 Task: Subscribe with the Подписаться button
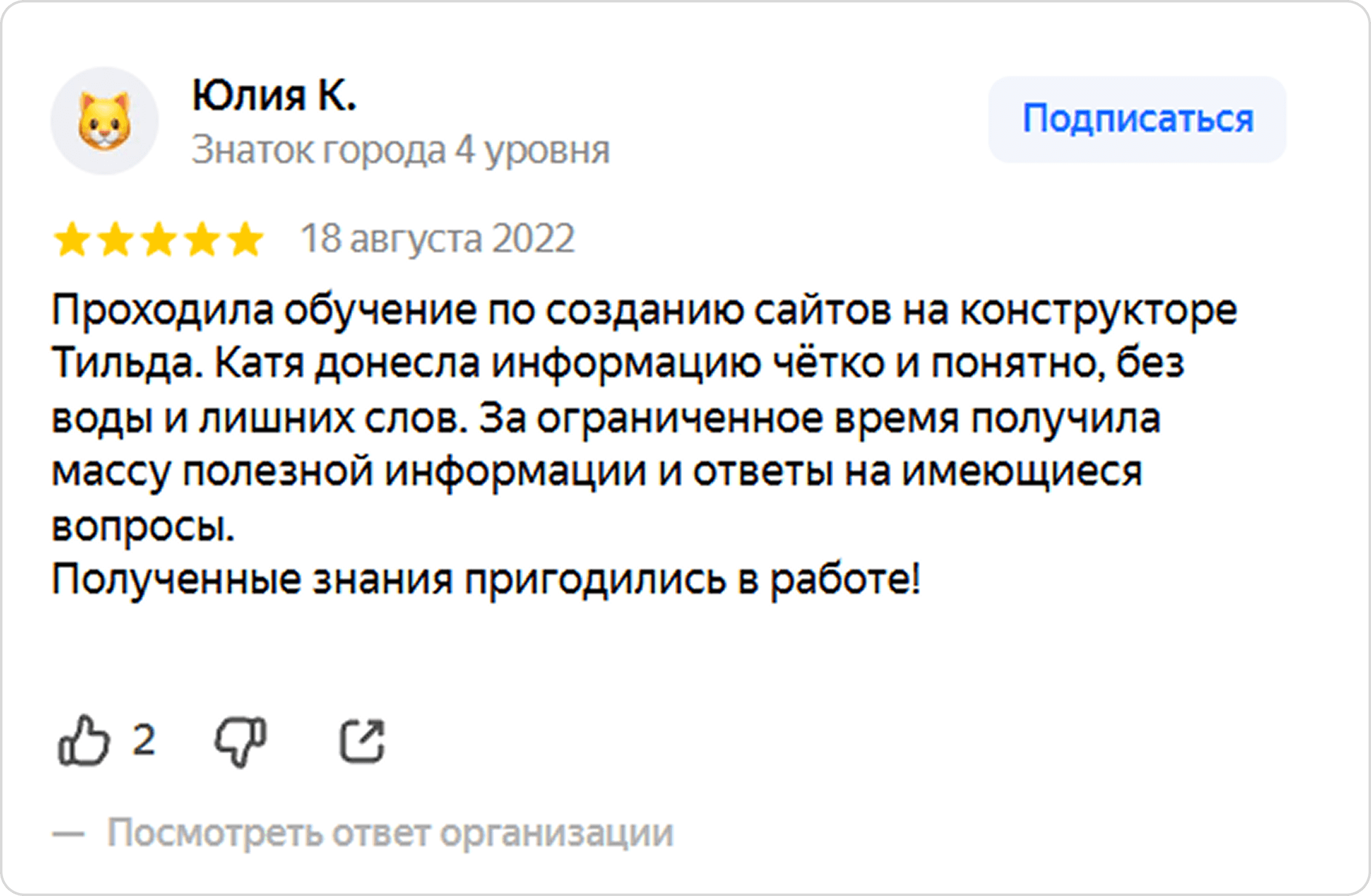coord(1137,119)
